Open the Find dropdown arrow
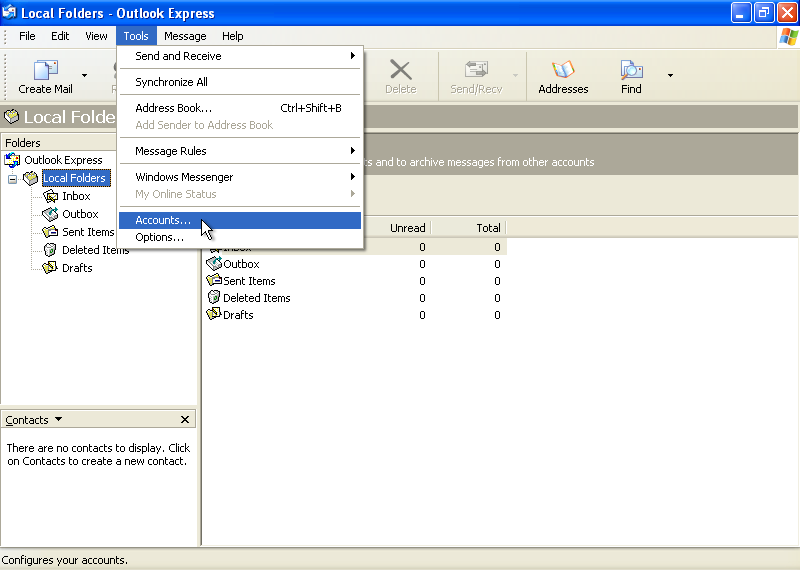Viewport: 800px width, 570px height. 670,76
